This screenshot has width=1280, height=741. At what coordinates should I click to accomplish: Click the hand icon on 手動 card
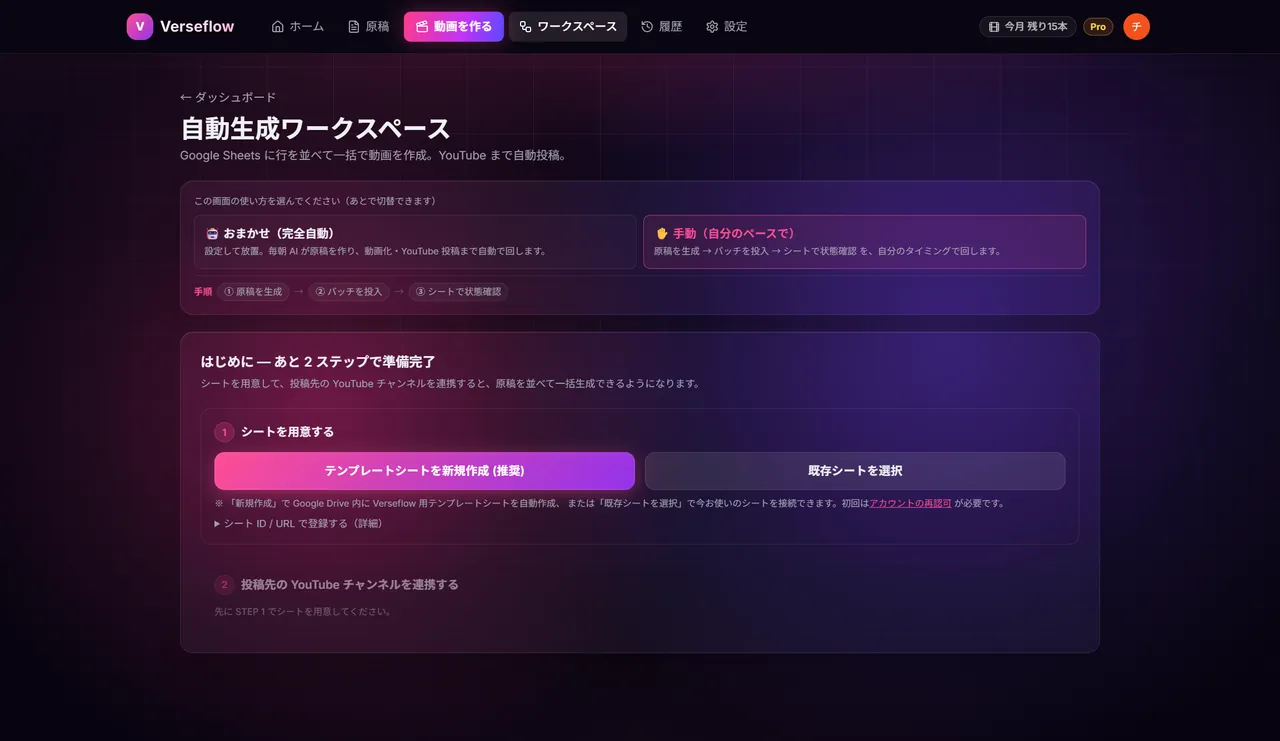pyautogui.click(x=661, y=233)
